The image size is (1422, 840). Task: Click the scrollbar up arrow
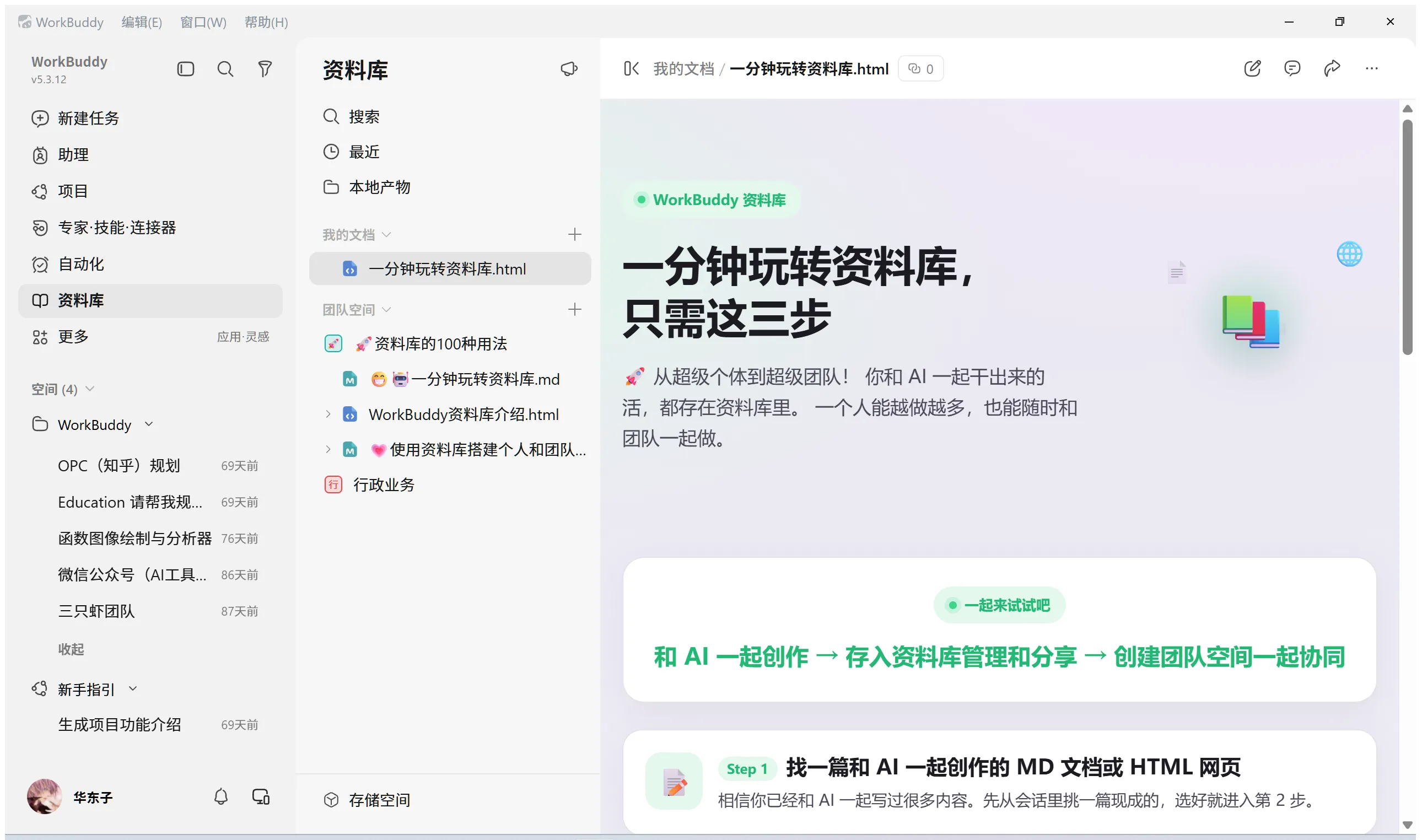1407,108
